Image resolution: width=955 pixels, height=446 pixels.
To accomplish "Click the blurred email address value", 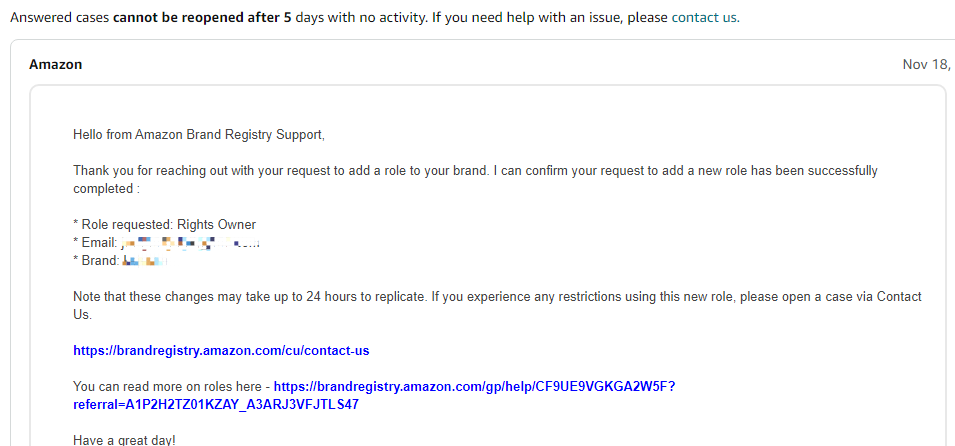I will pos(191,244).
